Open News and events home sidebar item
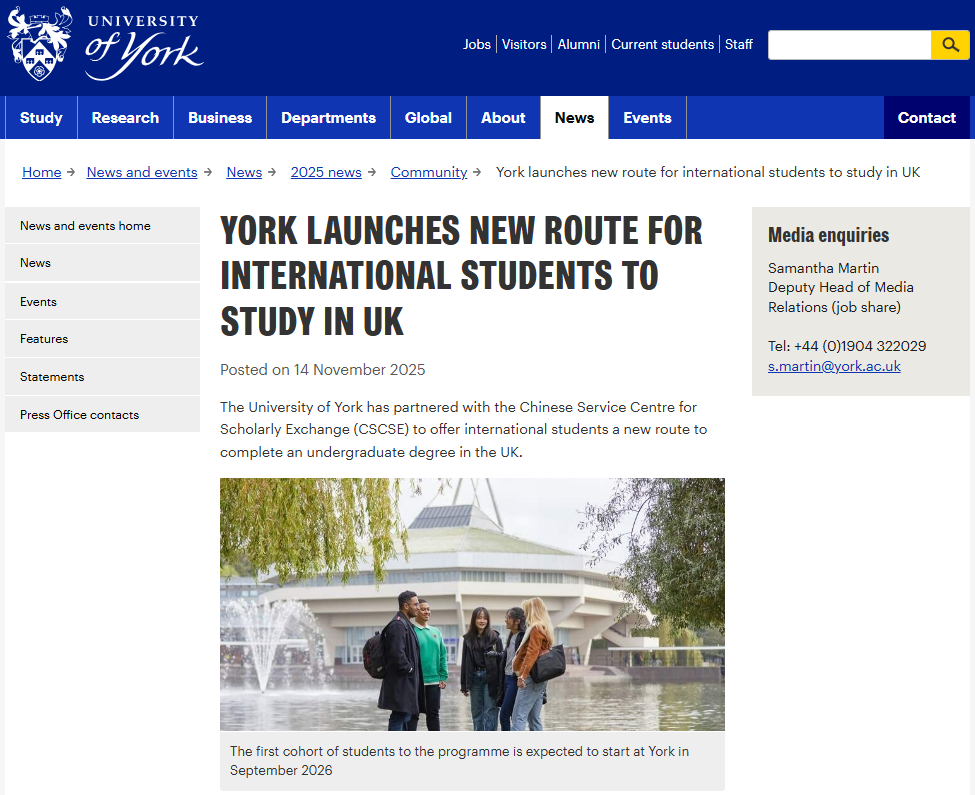 pyautogui.click(x=85, y=226)
